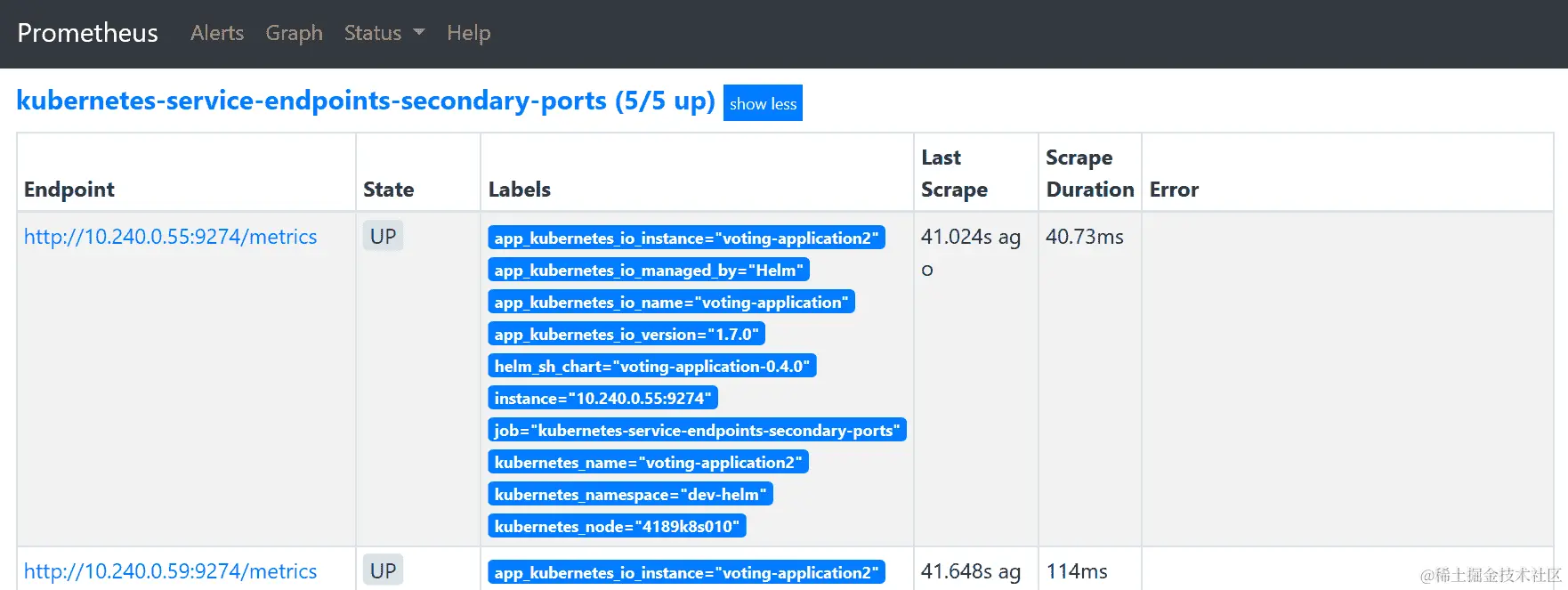Viewport: 1568px width, 590px height.
Task: Click the app_kubernetes_io_version="1.7.0" label
Action: 626,335
